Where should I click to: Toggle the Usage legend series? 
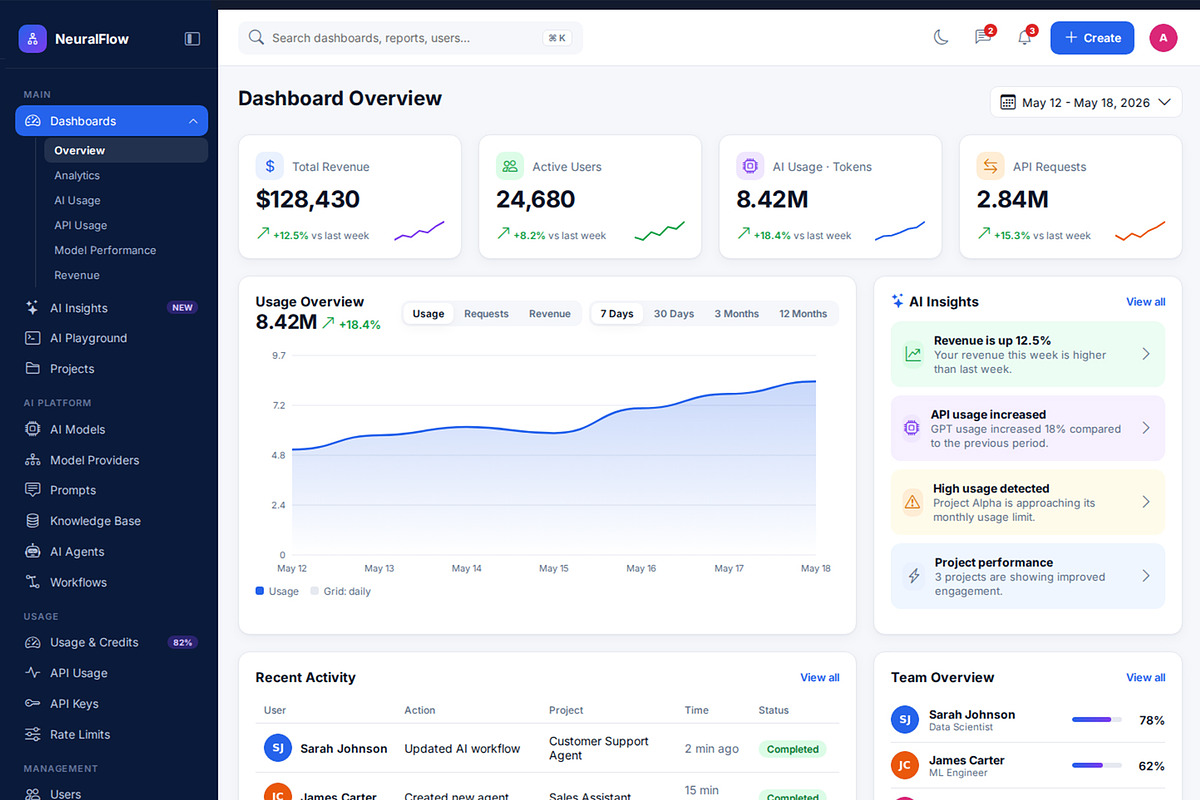[278, 591]
